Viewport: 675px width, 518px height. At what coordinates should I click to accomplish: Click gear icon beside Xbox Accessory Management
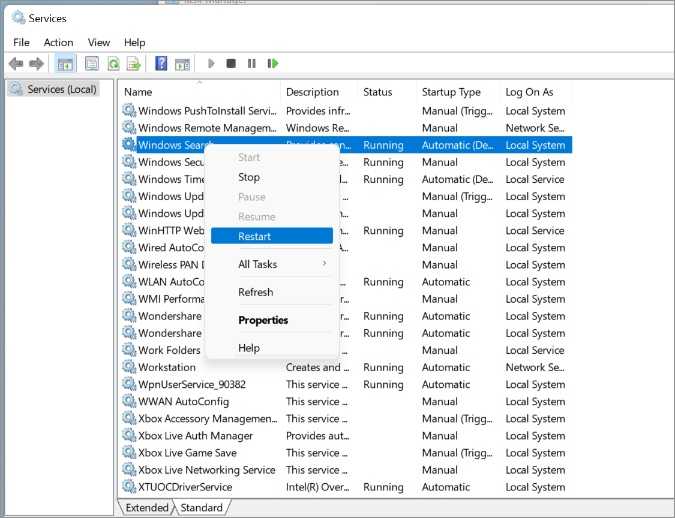[x=129, y=418]
